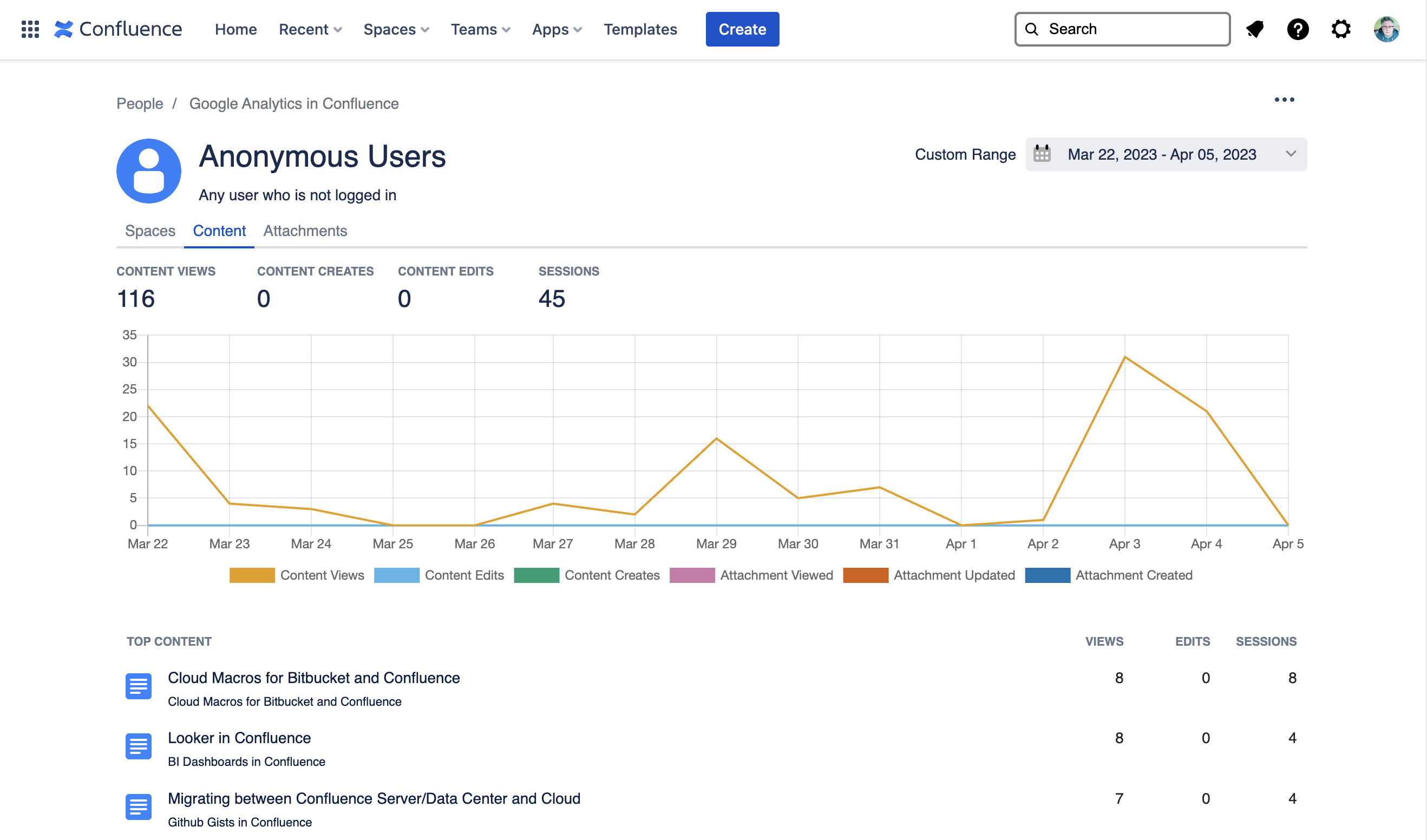Screen dimensions: 1427x840
Task: Click the Attachment Created color swatch
Action: (x=1047, y=575)
